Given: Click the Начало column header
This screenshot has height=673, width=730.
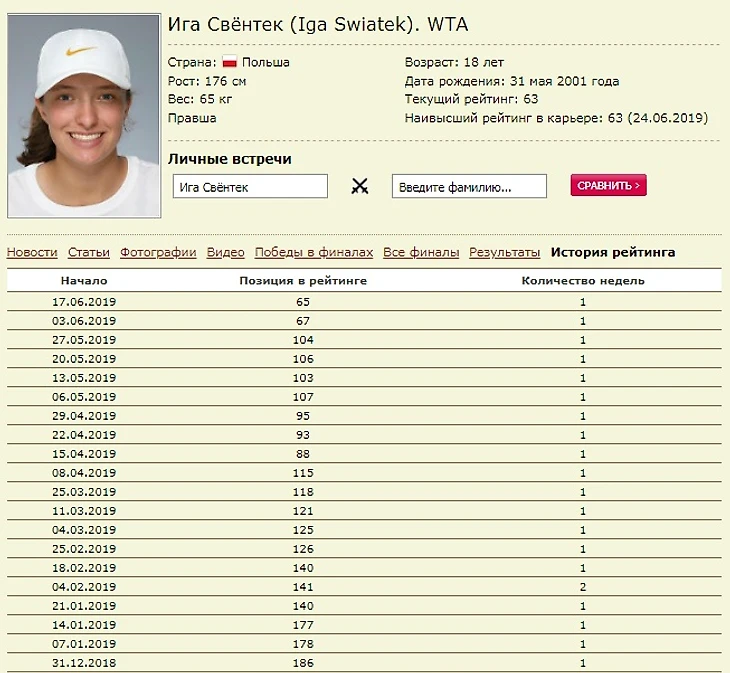Looking at the screenshot, I should pyautogui.click(x=84, y=281).
